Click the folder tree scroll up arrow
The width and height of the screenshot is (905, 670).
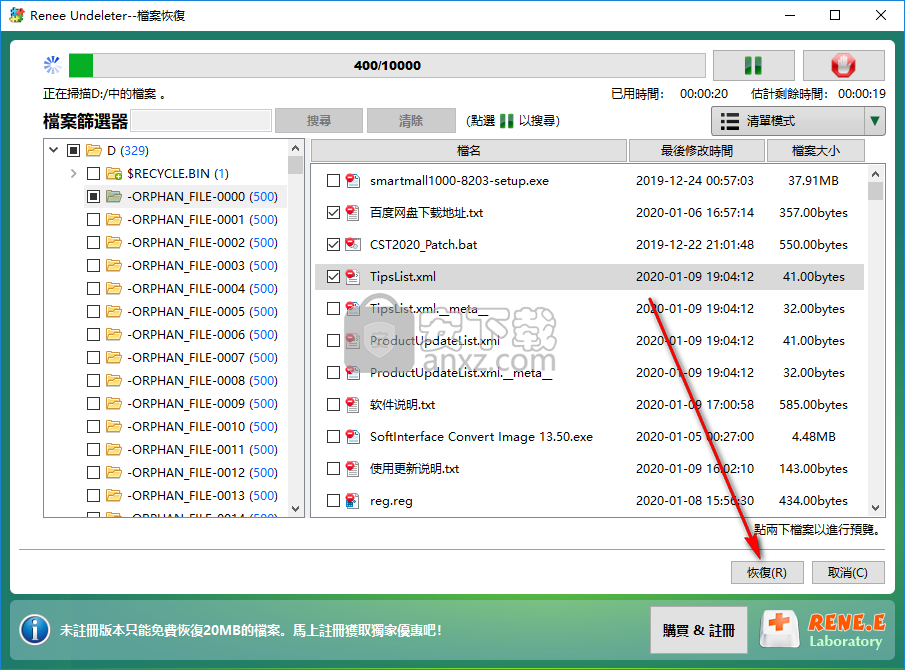coord(296,148)
